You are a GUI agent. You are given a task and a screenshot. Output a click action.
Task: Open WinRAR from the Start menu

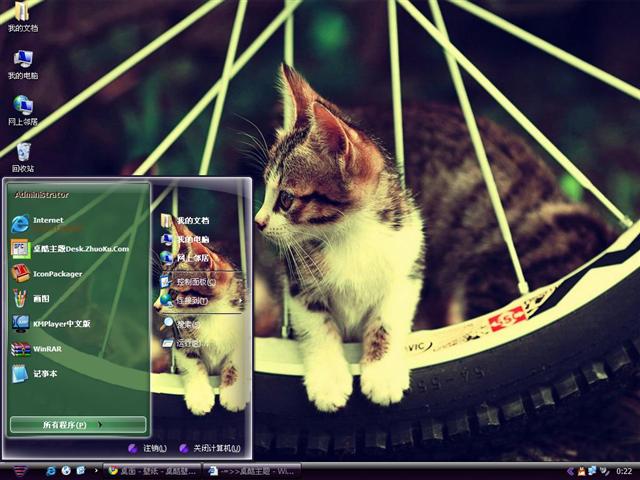37,349
